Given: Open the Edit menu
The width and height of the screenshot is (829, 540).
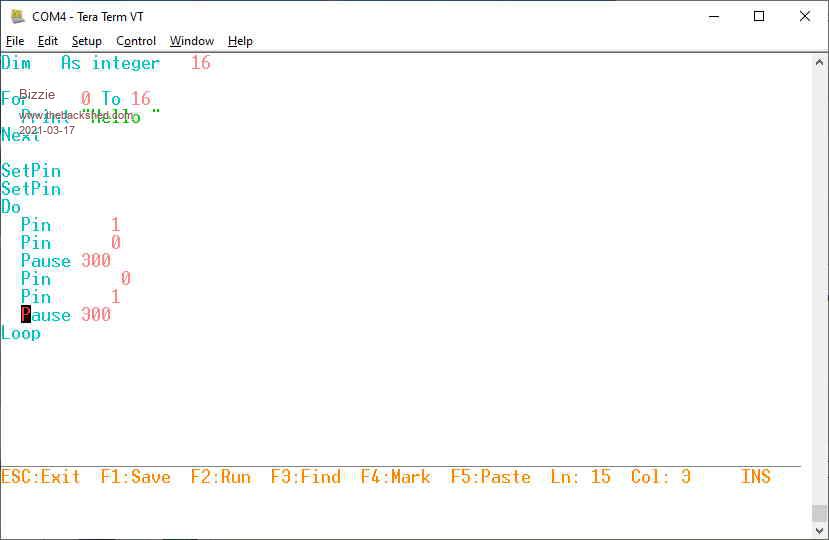Looking at the screenshot, I should (48, 41).
